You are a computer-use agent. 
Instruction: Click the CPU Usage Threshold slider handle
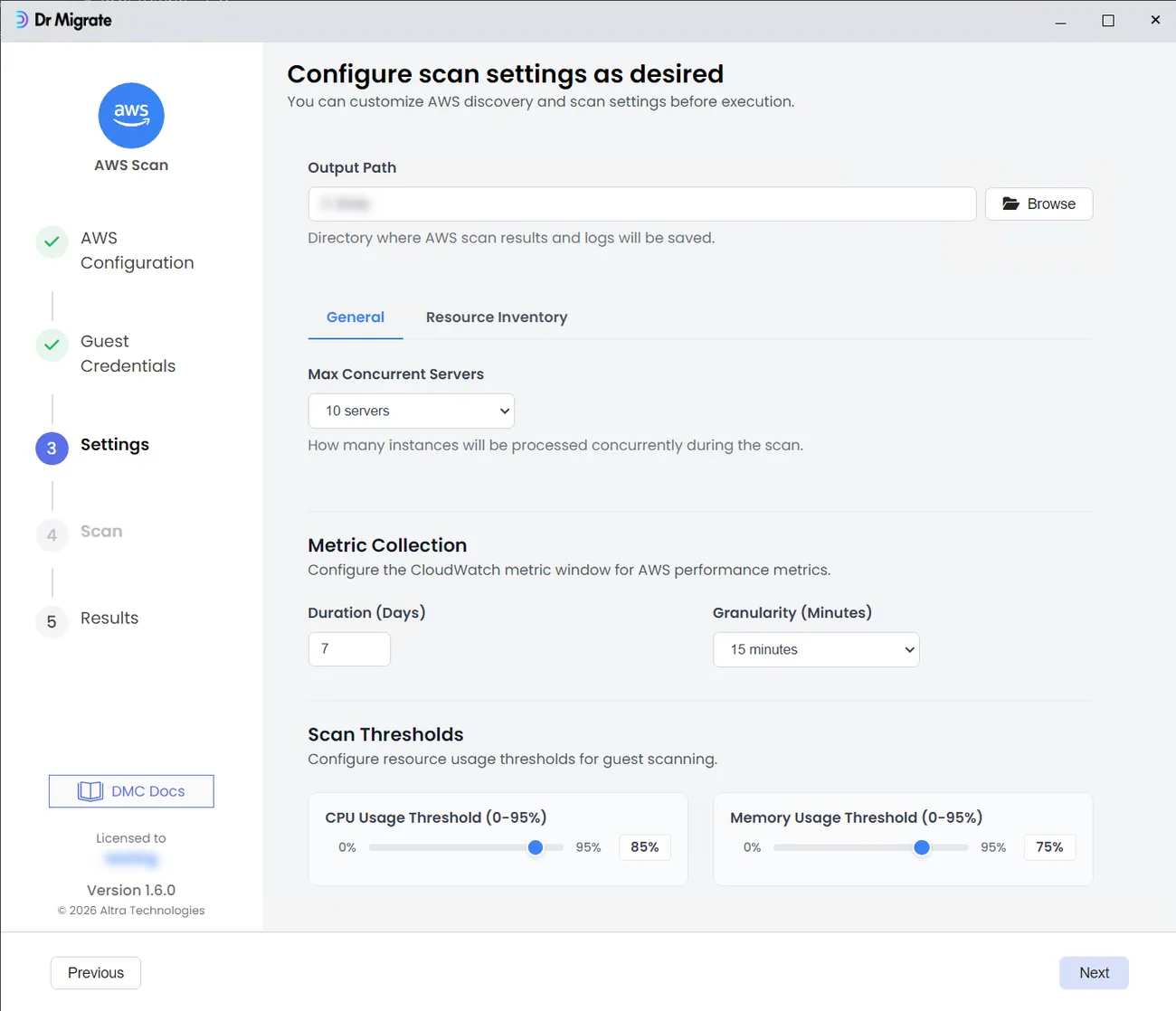tap(536, 847)
